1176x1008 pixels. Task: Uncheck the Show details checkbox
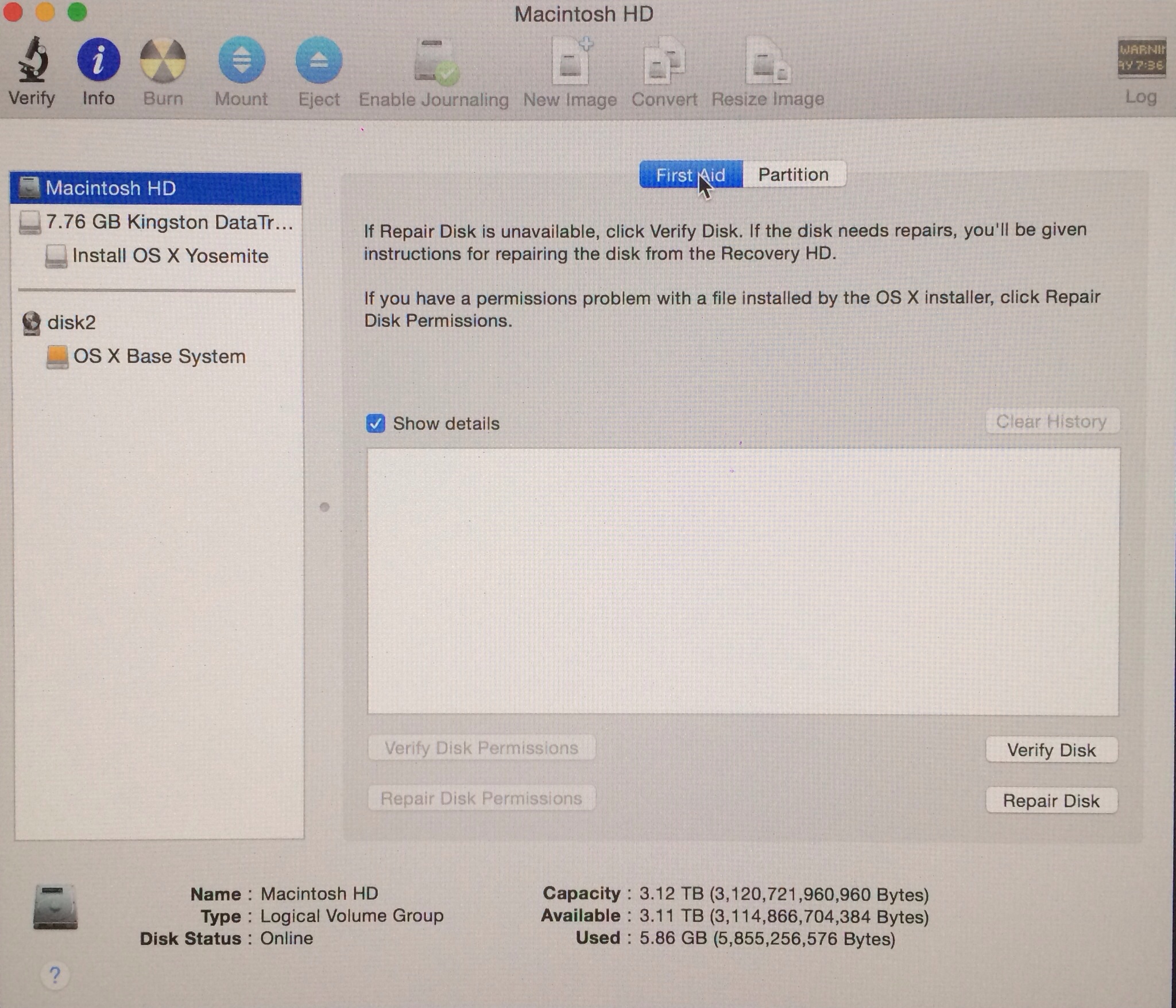376,424
